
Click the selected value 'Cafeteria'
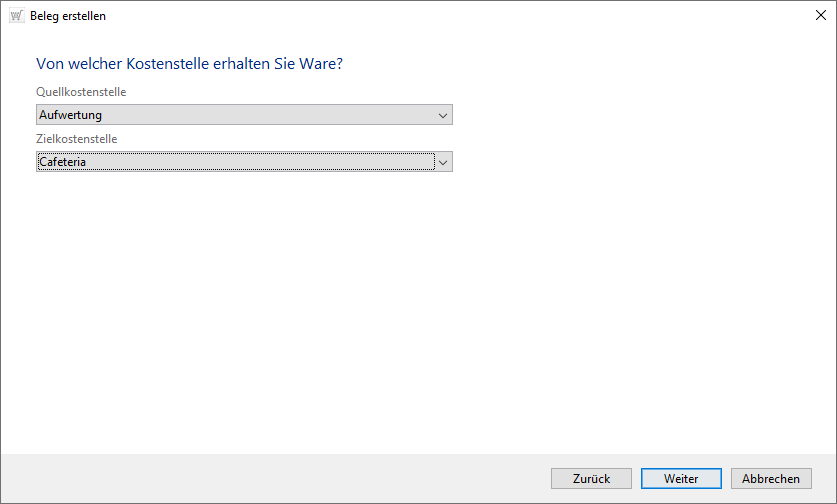(62, 161)
